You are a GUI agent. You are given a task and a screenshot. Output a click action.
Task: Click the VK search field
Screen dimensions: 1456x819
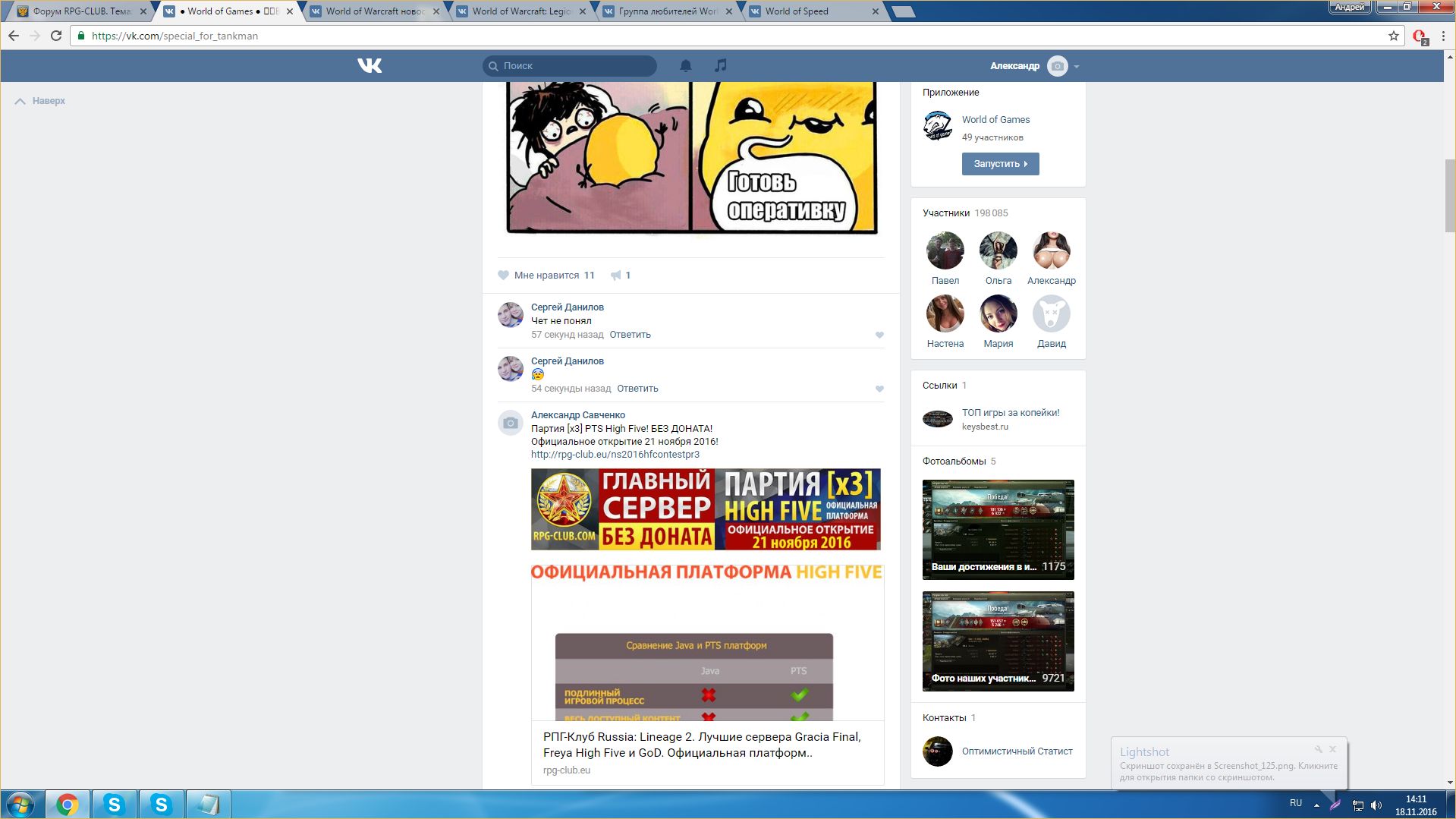pos(569,66)
